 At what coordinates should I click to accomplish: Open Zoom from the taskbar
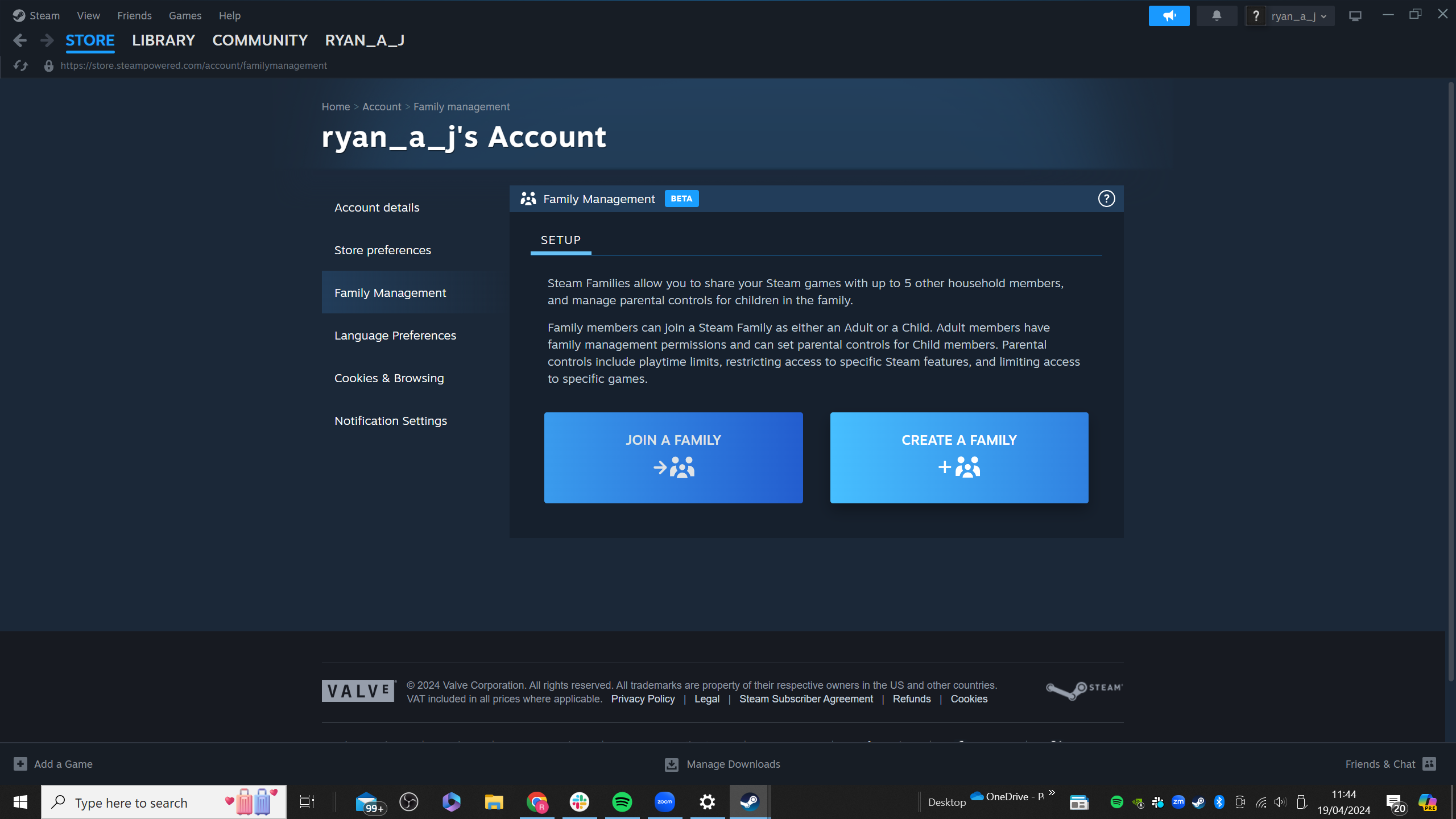665,802
